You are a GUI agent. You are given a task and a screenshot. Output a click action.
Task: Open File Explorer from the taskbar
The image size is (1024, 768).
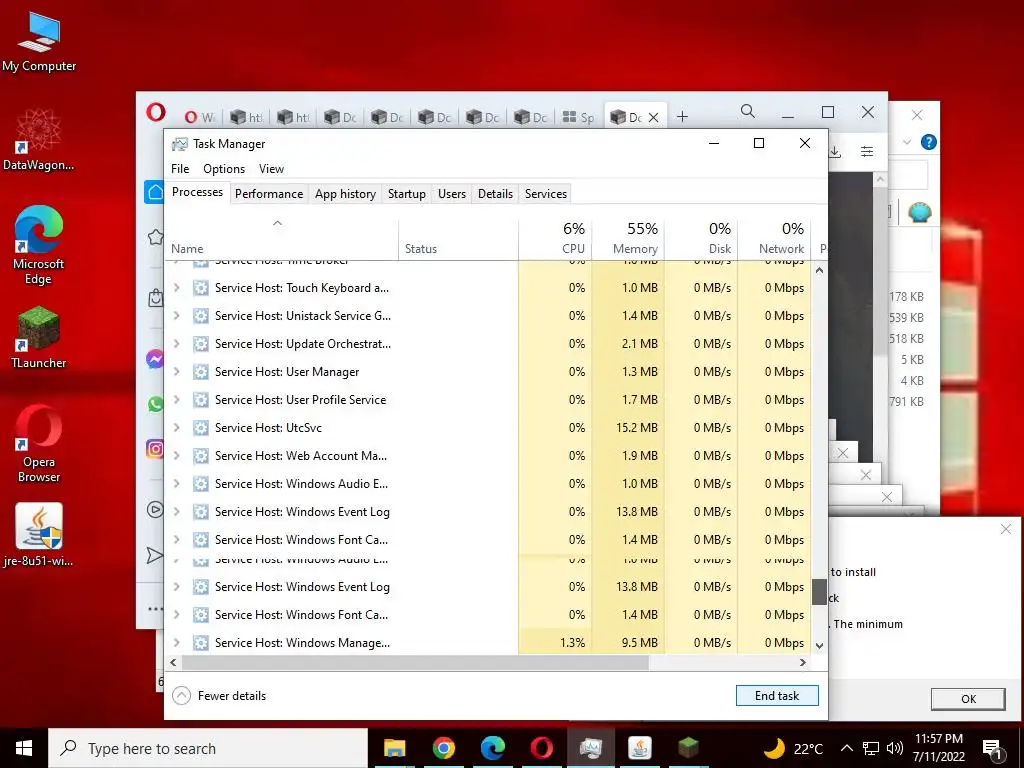coord(394,748)
